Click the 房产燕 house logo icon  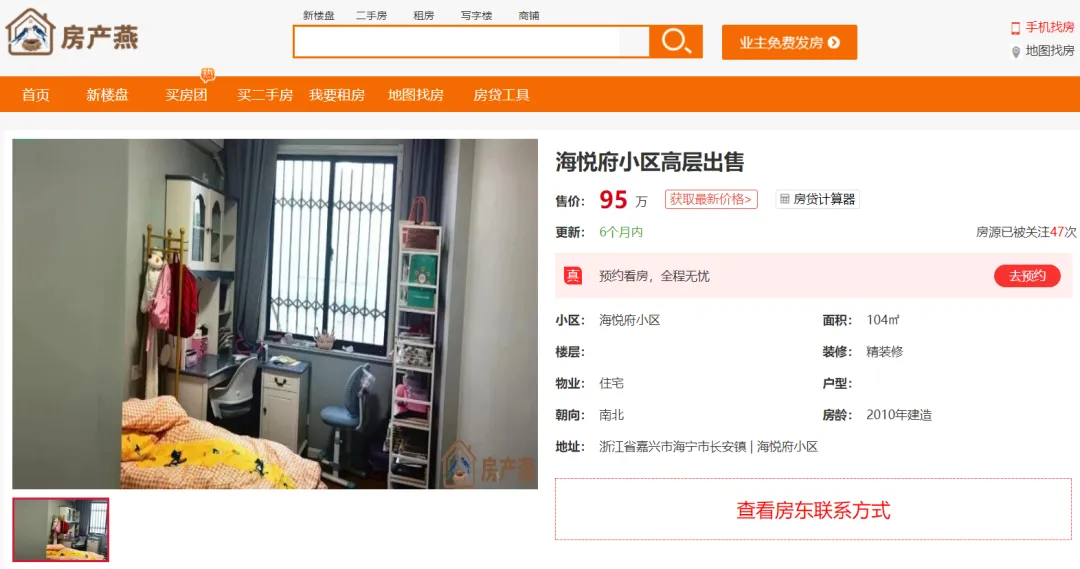[30, 32]
